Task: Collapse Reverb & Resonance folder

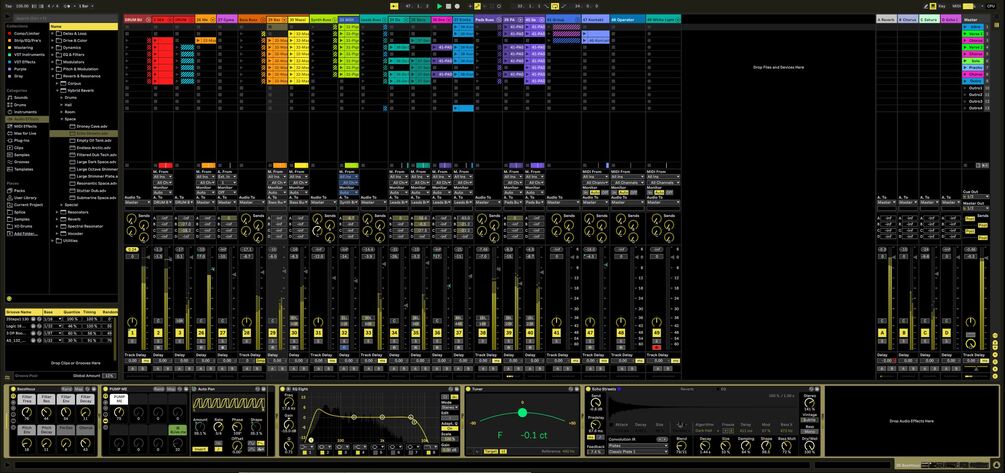Action: coord(53,76)
